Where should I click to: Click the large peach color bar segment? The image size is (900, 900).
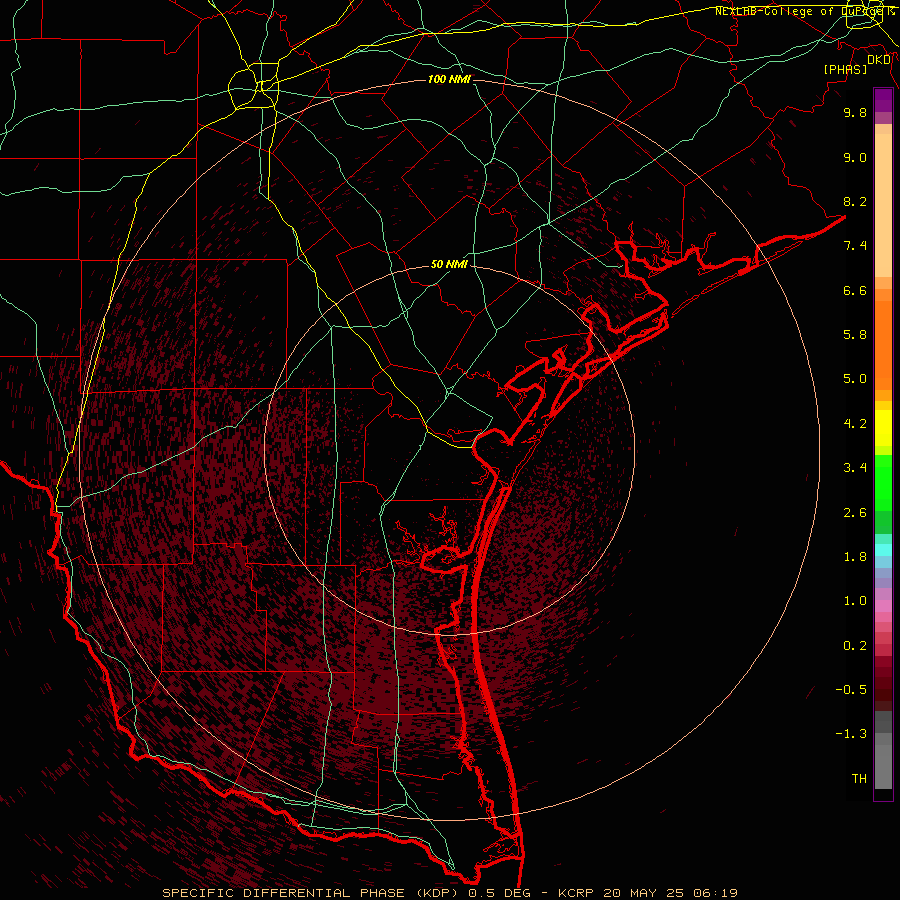click(883, 205)
